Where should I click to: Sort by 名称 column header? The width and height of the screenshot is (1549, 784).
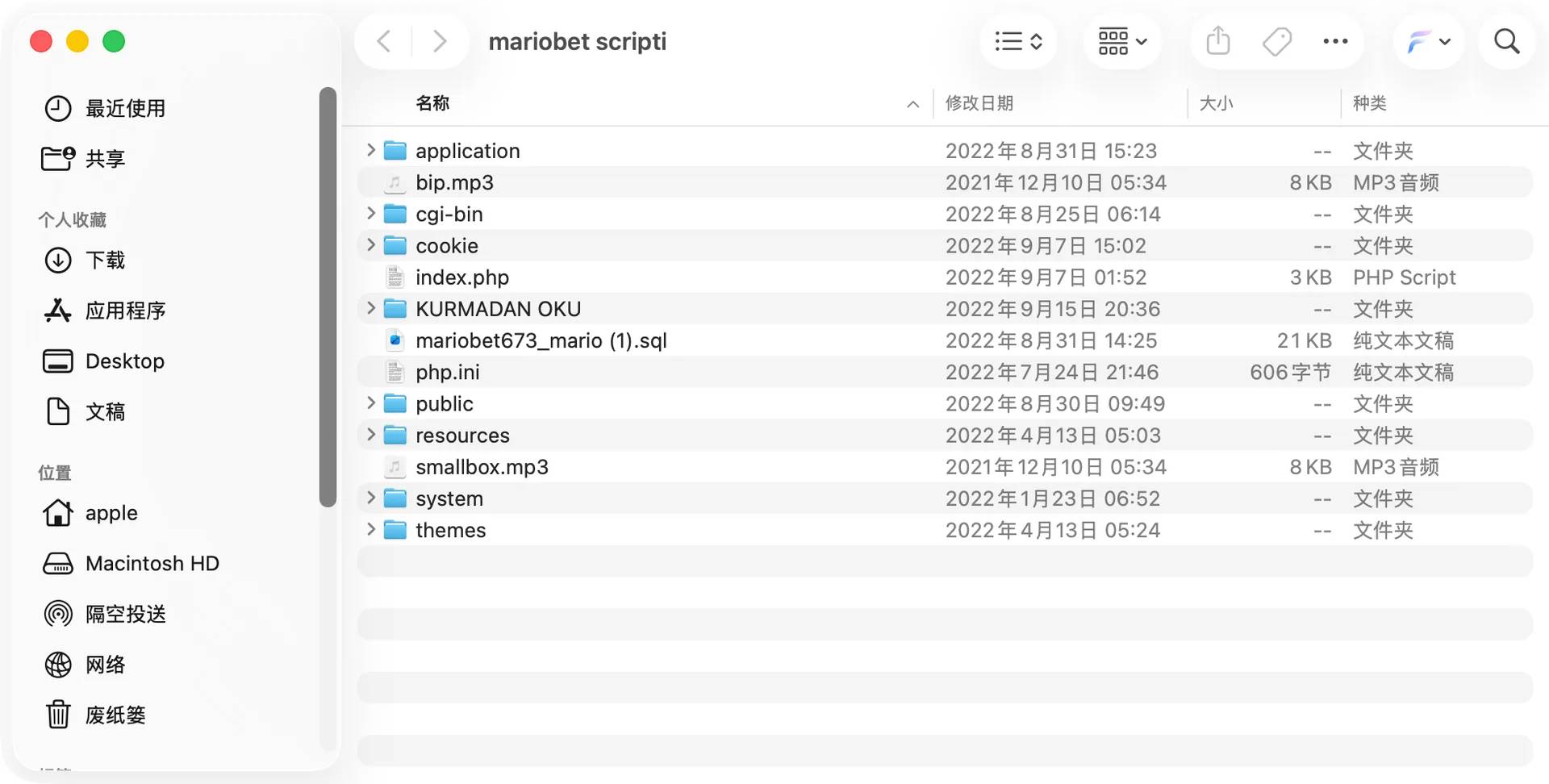click(x=433, y=103)
